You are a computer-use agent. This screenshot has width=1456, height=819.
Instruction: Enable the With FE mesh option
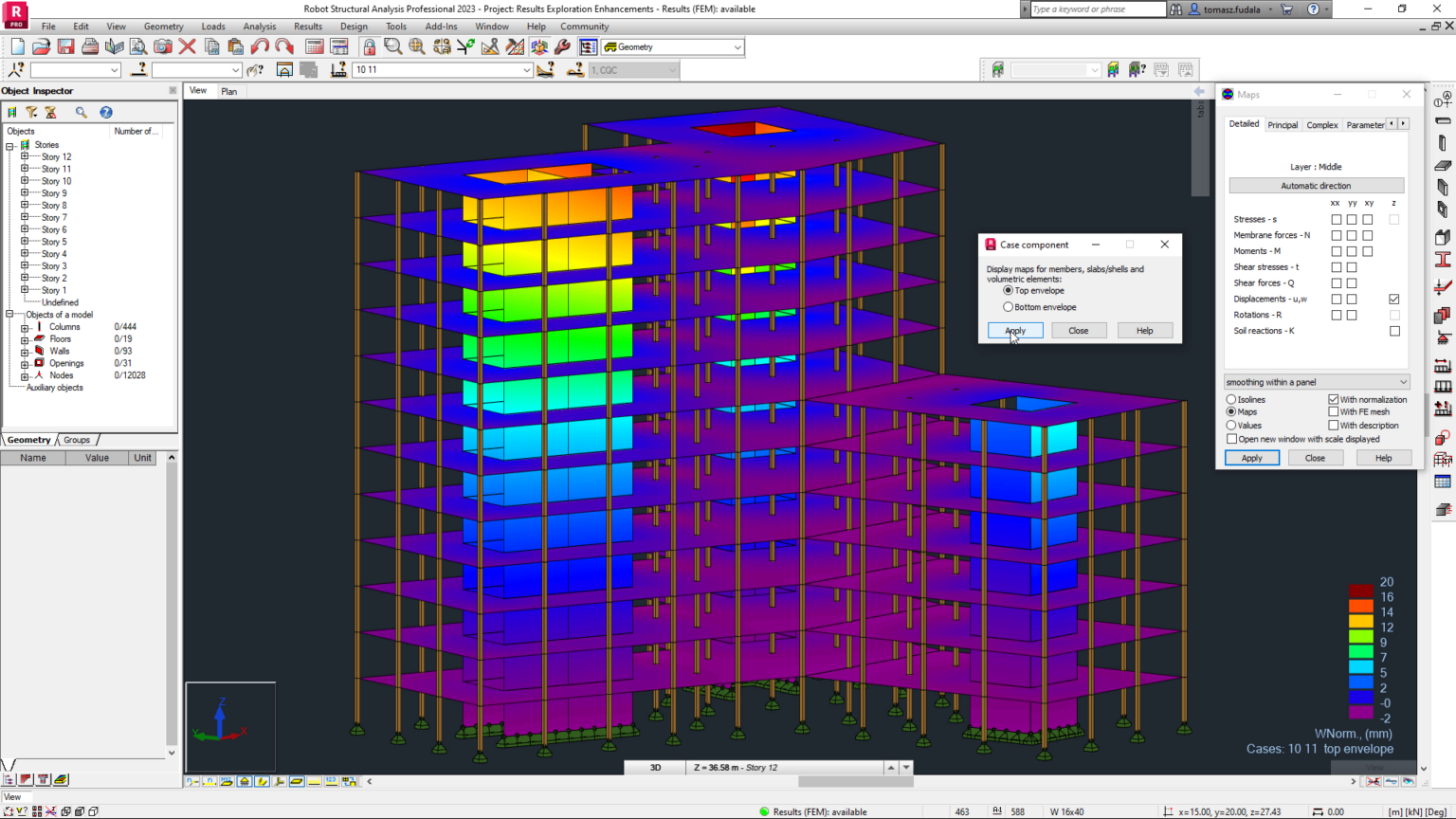(1333, 411)
